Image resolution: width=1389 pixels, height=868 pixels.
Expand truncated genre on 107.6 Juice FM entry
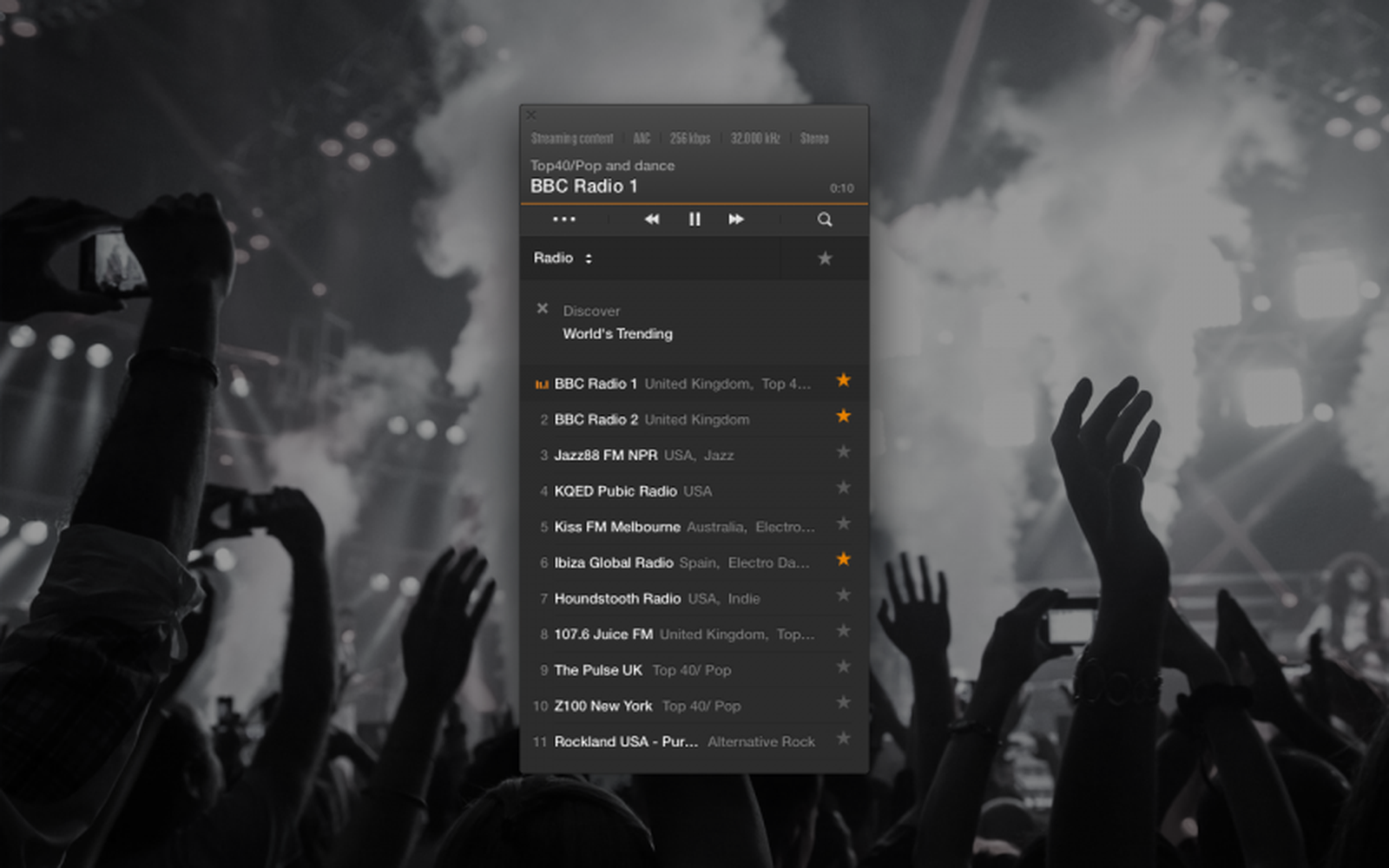click(794, 635)
